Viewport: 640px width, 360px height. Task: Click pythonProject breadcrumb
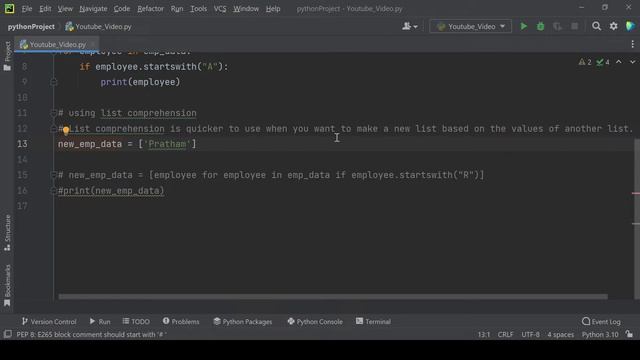31,27
